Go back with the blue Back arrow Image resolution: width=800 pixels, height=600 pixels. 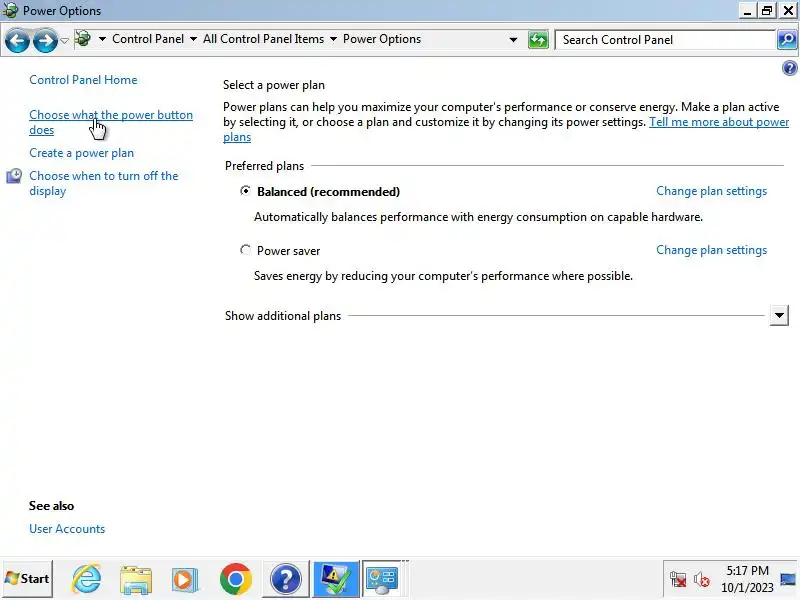pyautogui.click(x=17, y=40)
